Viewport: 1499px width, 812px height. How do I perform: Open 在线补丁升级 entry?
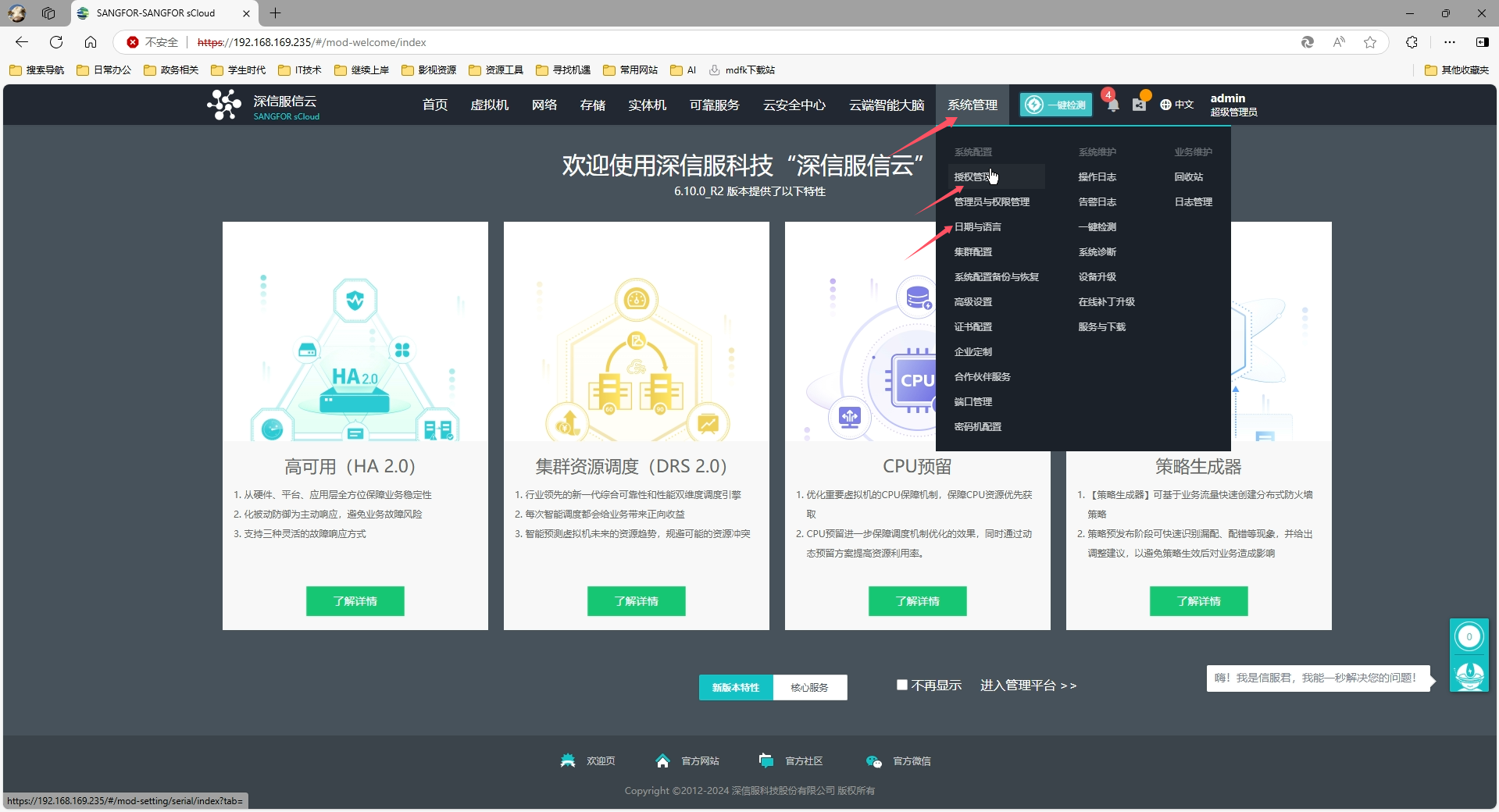(x=1107, y=301)
